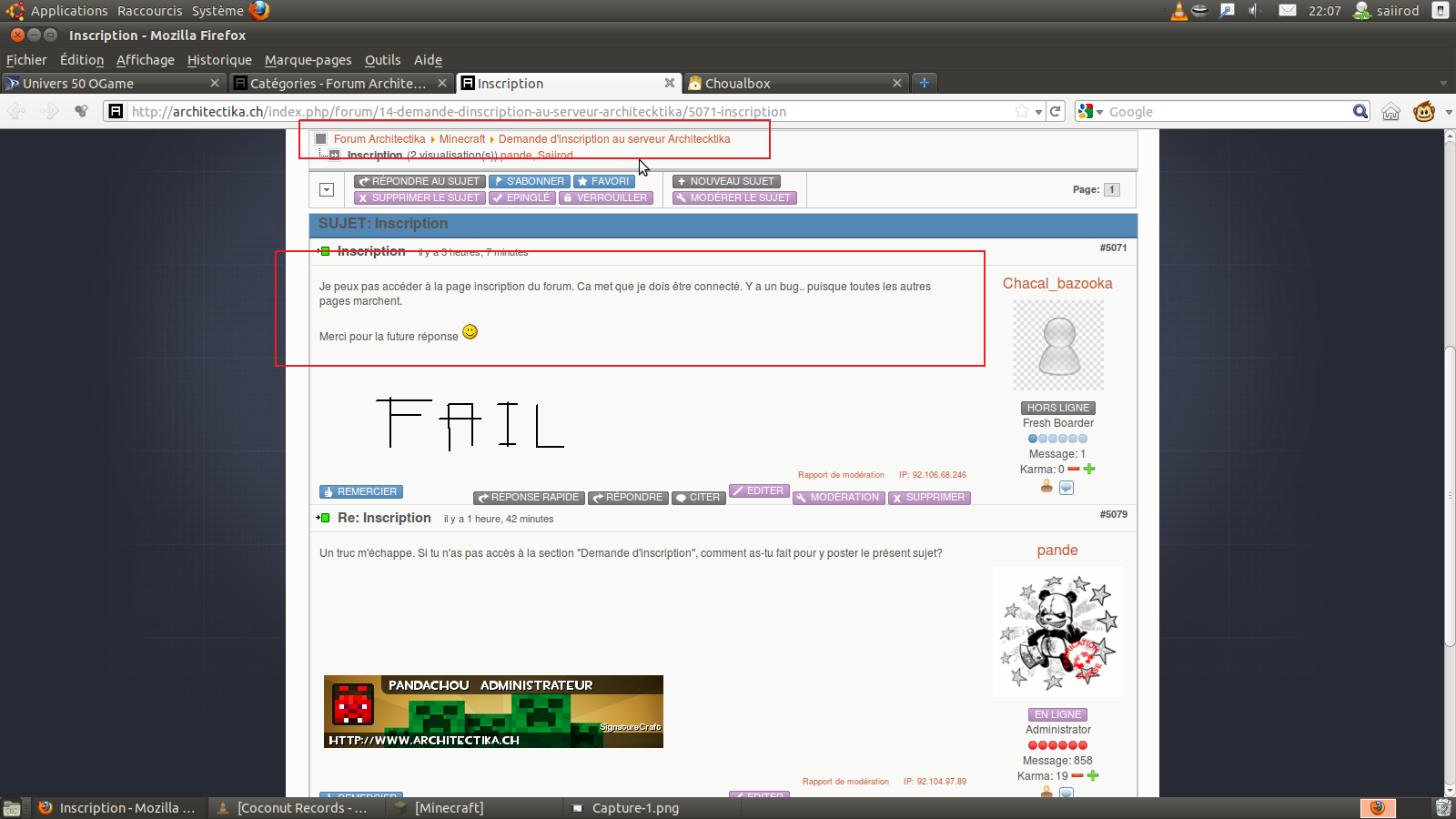Reload the current page
The width and height of the screenshot is (1456, 819).
1056,111
